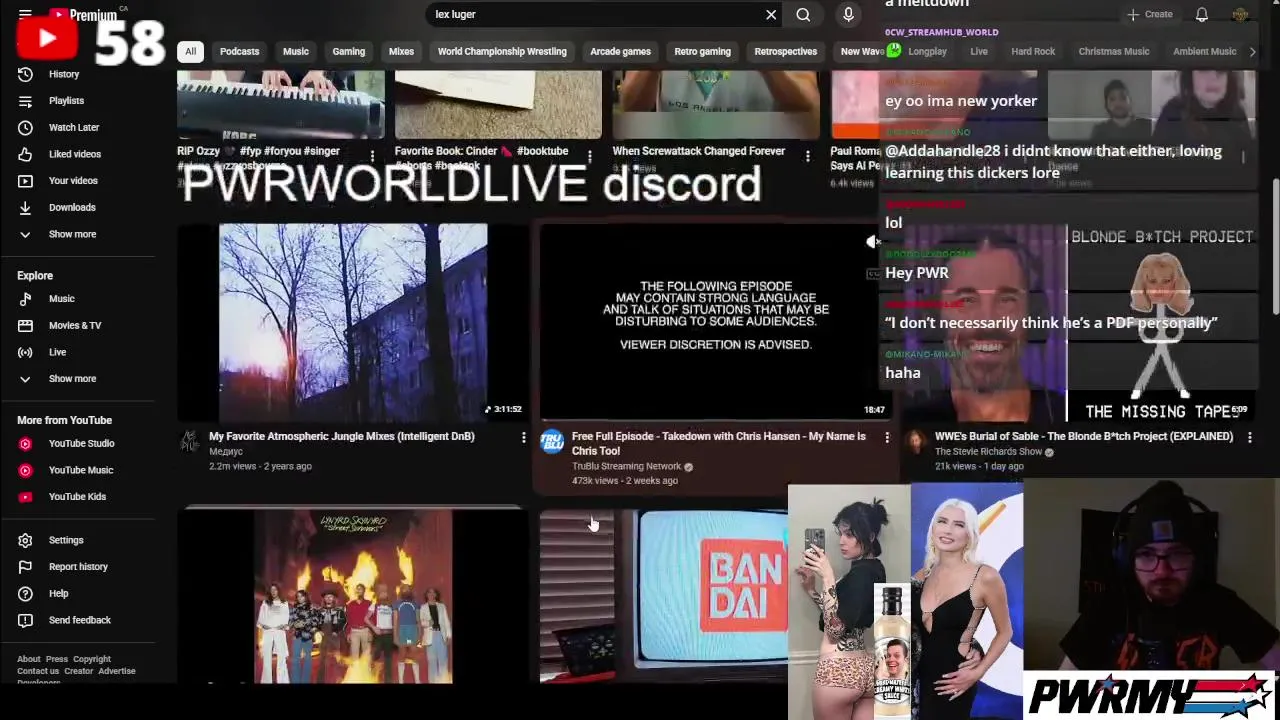Open options for Favorite Book: Cinder video

(590, 156)
